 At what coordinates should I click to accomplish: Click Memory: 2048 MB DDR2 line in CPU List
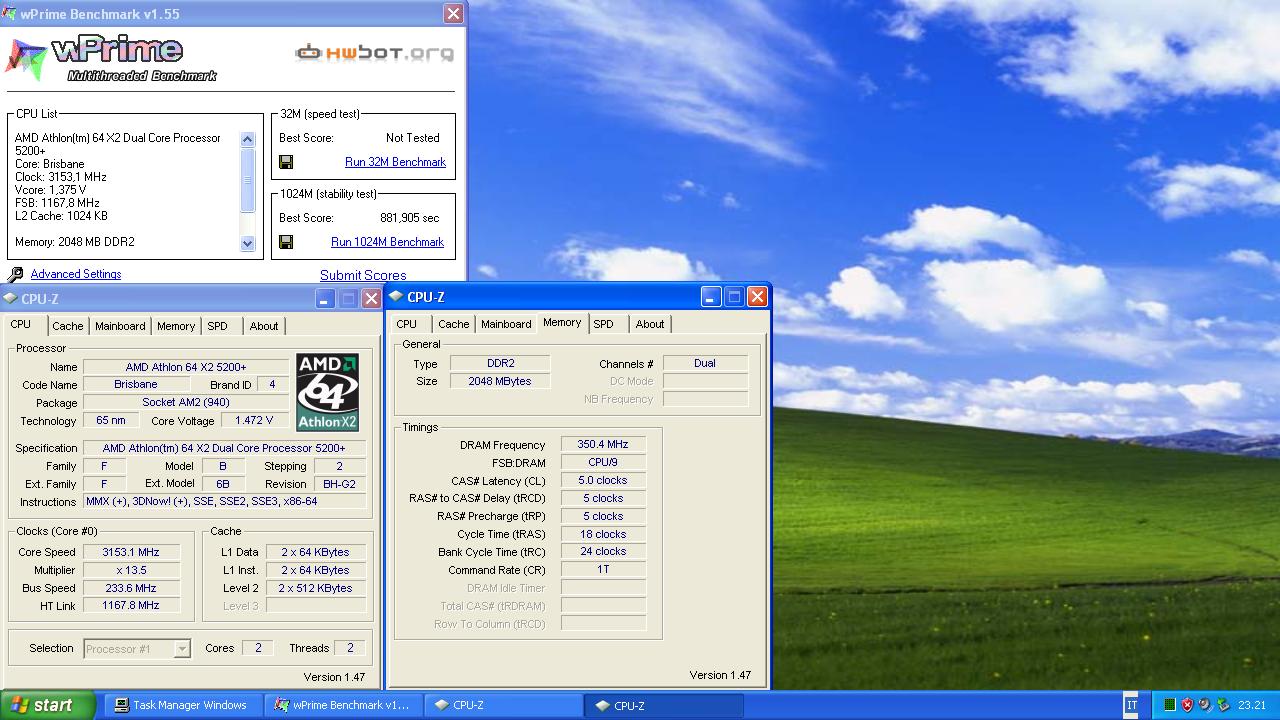coord(75,242)
